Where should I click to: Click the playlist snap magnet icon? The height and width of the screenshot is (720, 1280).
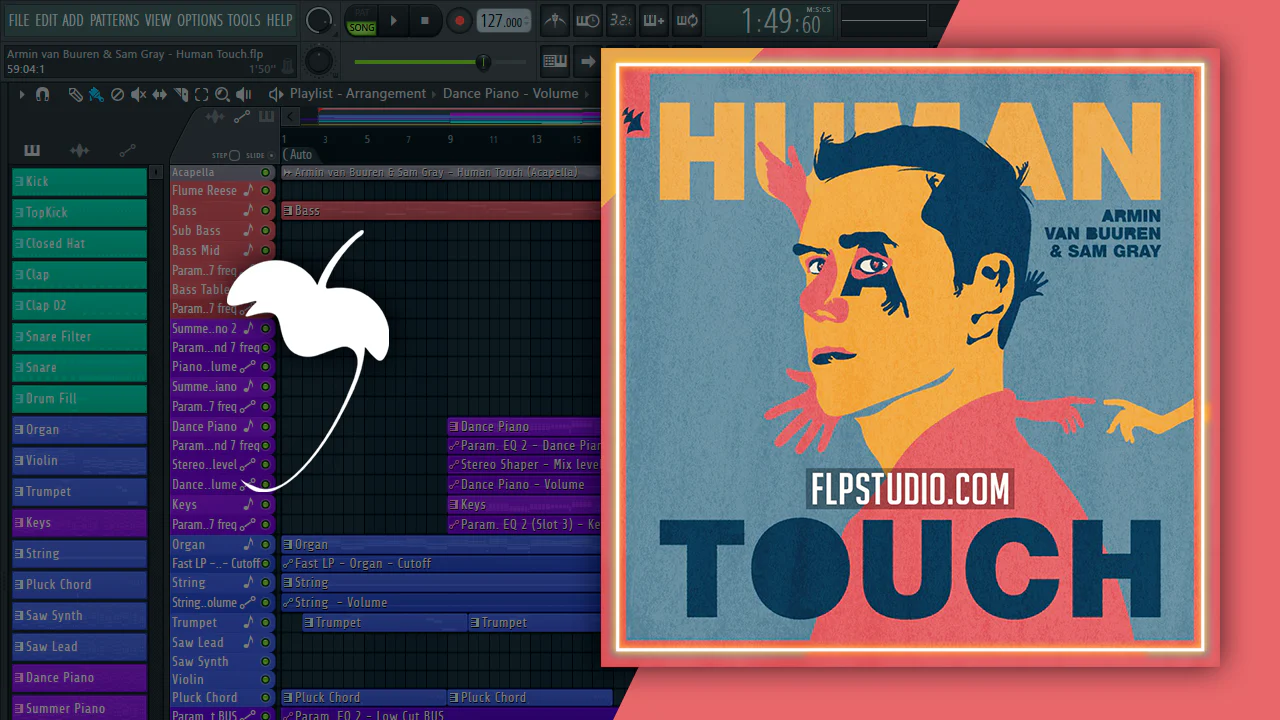(42, 94)
